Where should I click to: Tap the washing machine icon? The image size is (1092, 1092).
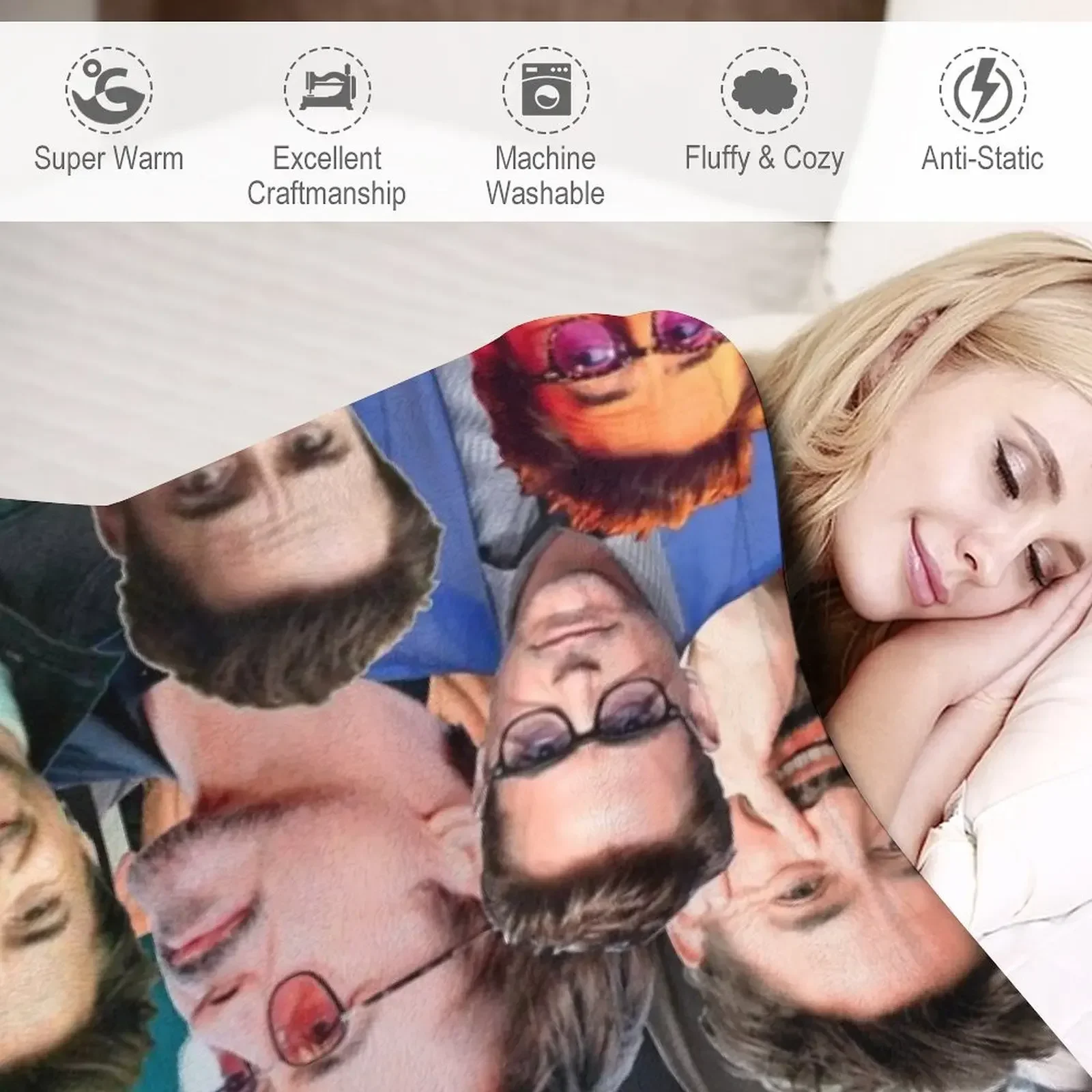pyautogui.click(x=546, y=89)
